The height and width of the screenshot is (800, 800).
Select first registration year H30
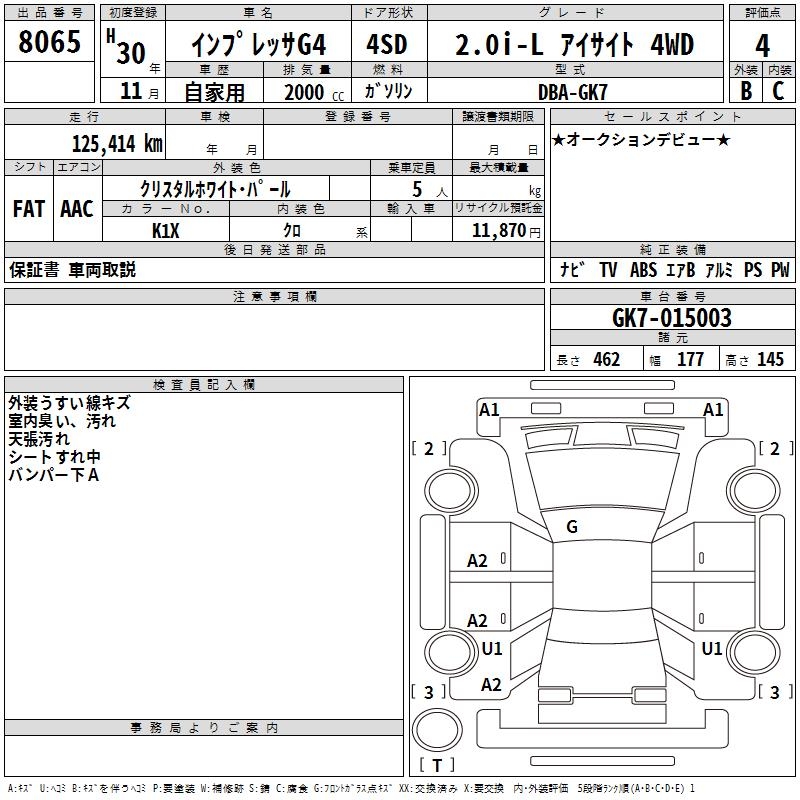[126, 47]
